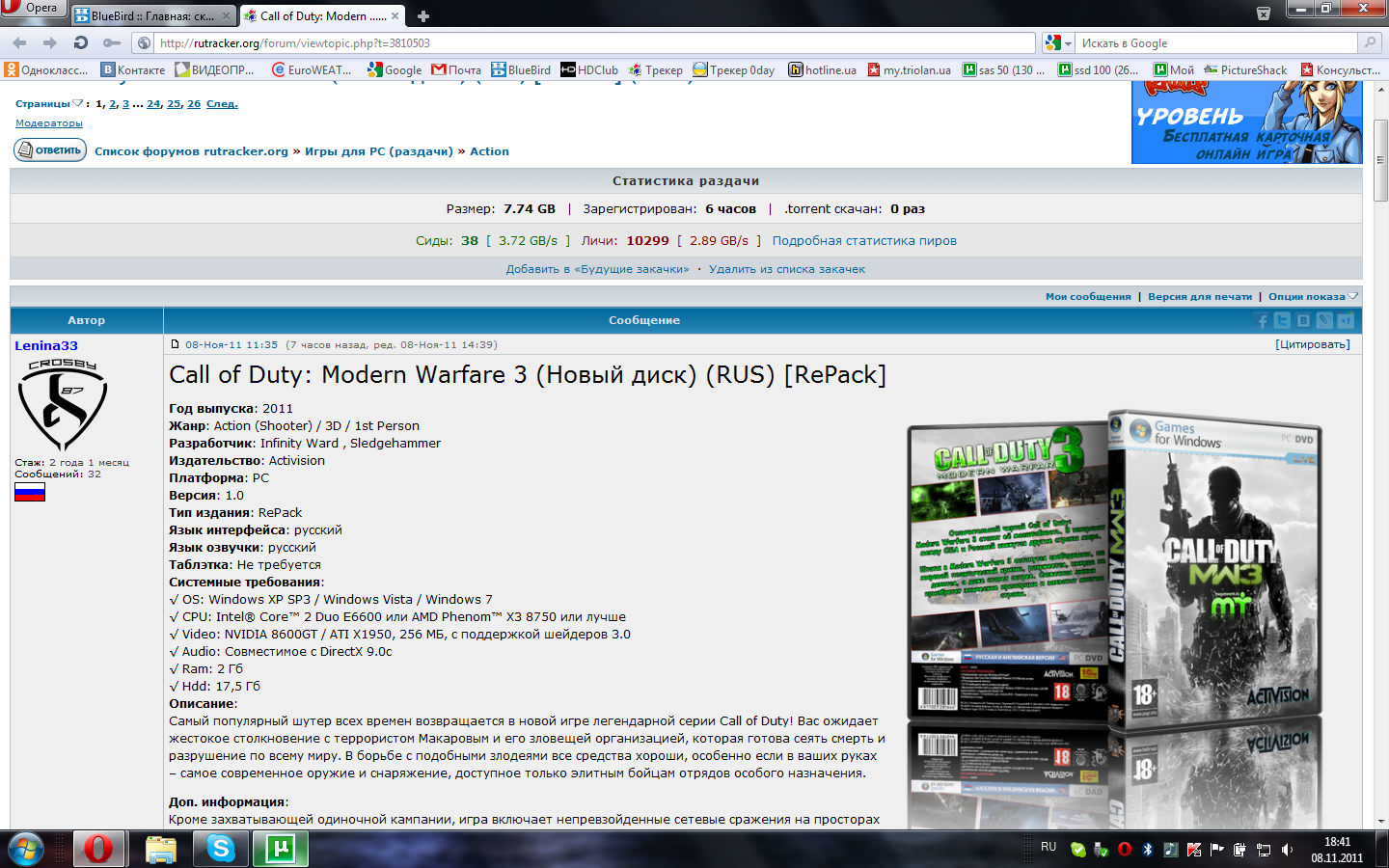This screenshot has width=1389, height=868.
Task: Open the Windows Start orb
Action: pyautogui.click(x=26, y=849)
